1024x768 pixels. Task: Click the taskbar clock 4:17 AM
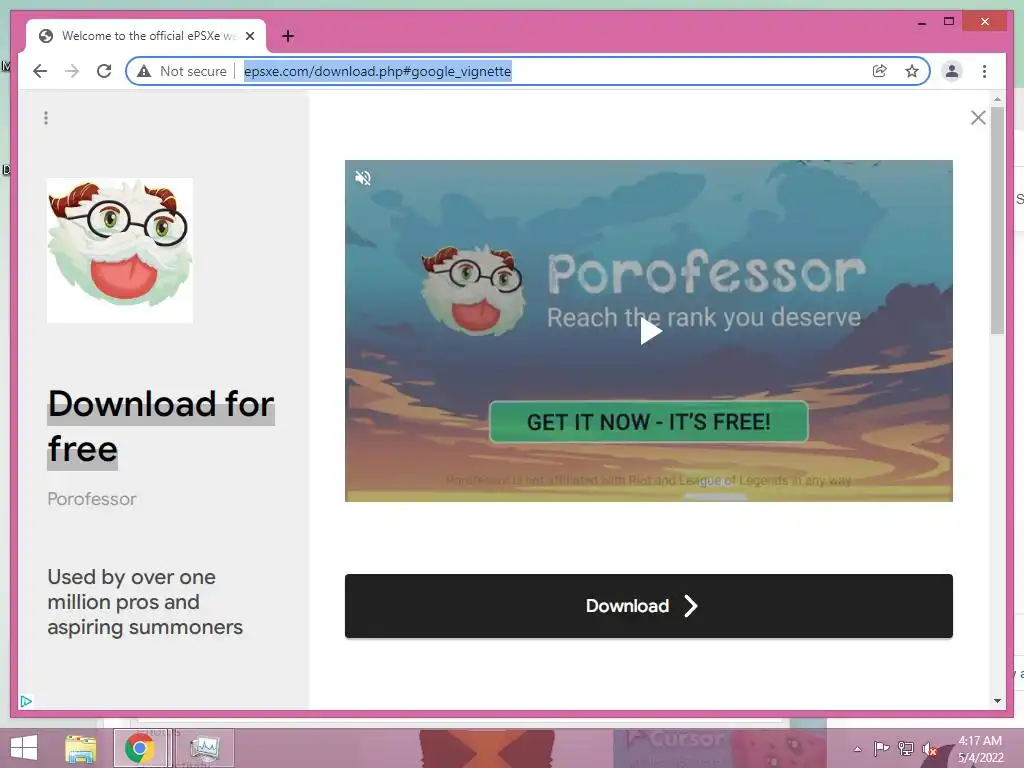pyautogui.click(x=980, y=749)
